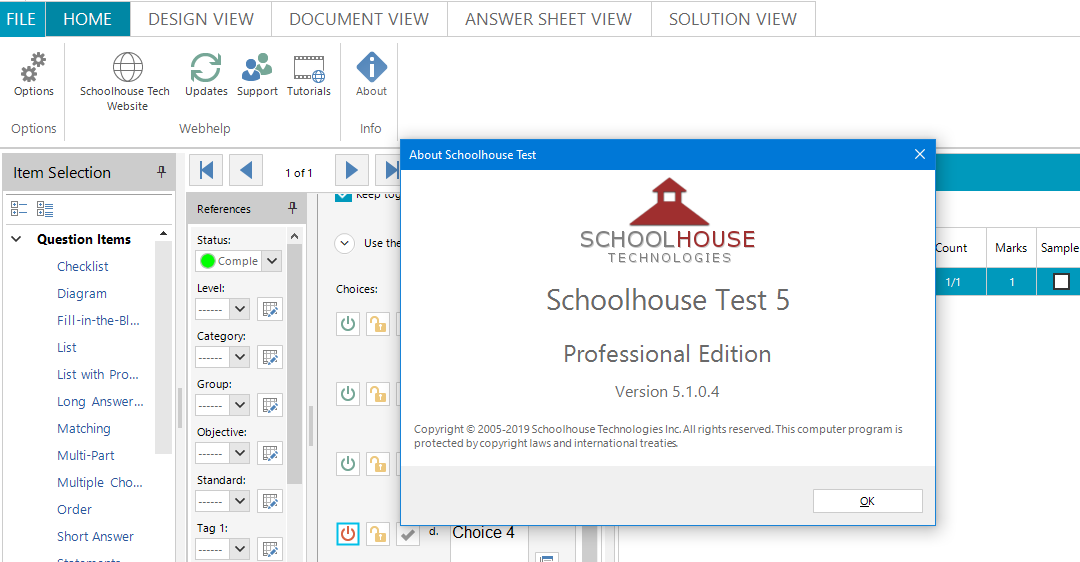Click the lock icon of the second choice

(377, 394)
